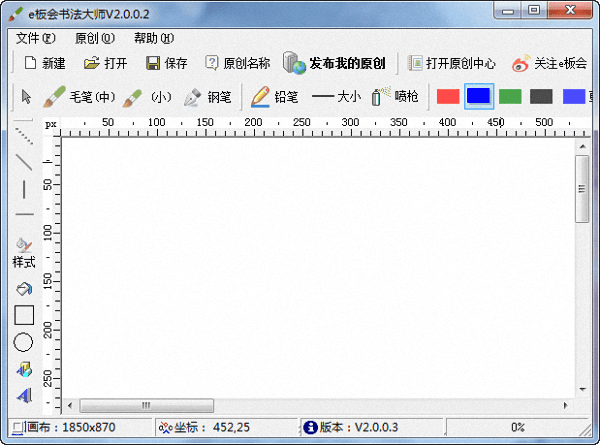Select the 毛笔(中) medium brush tool
The width and height of the screenshot is (600, 445).
54,96
